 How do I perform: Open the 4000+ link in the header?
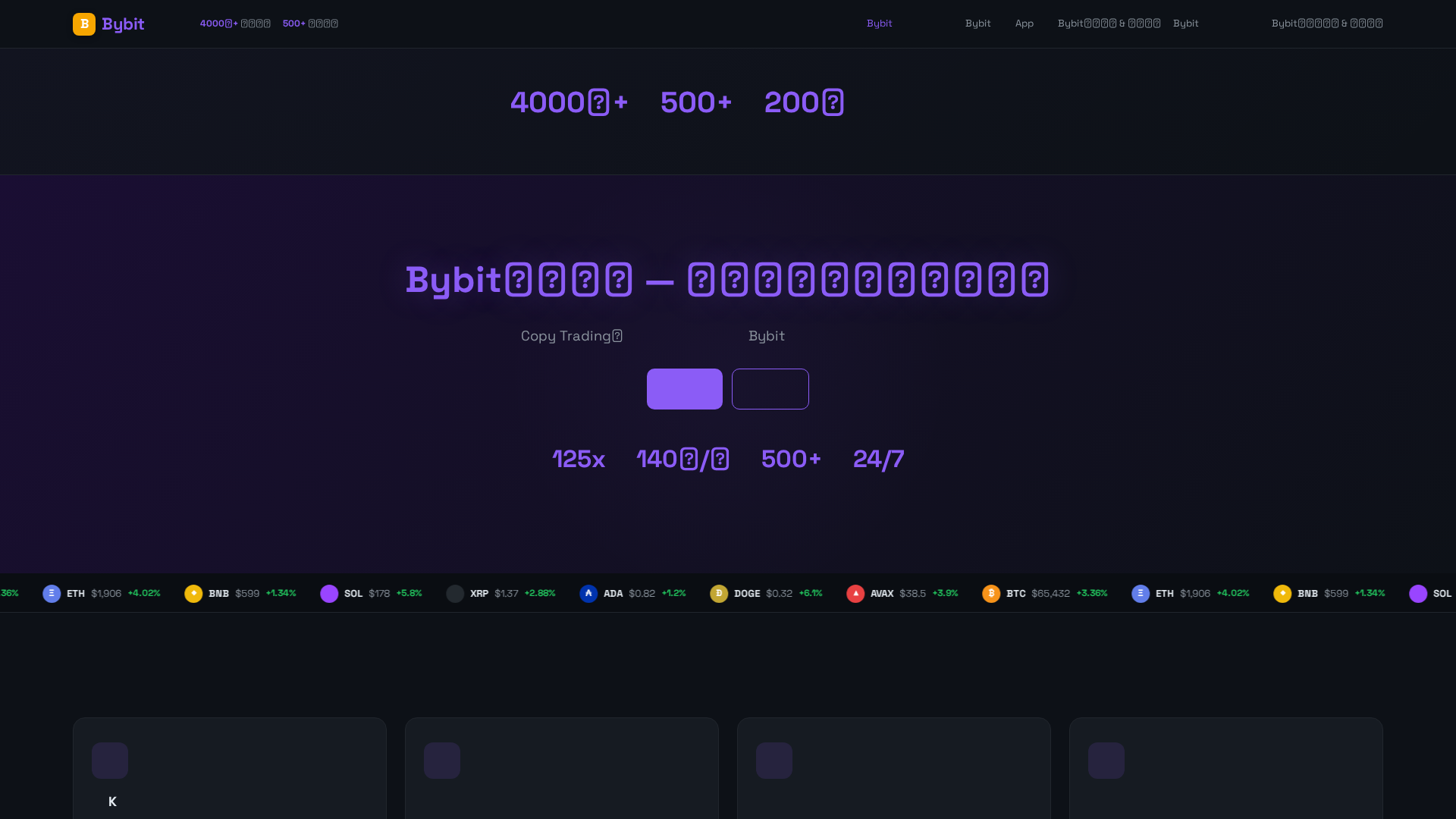[x=234, y=24]
